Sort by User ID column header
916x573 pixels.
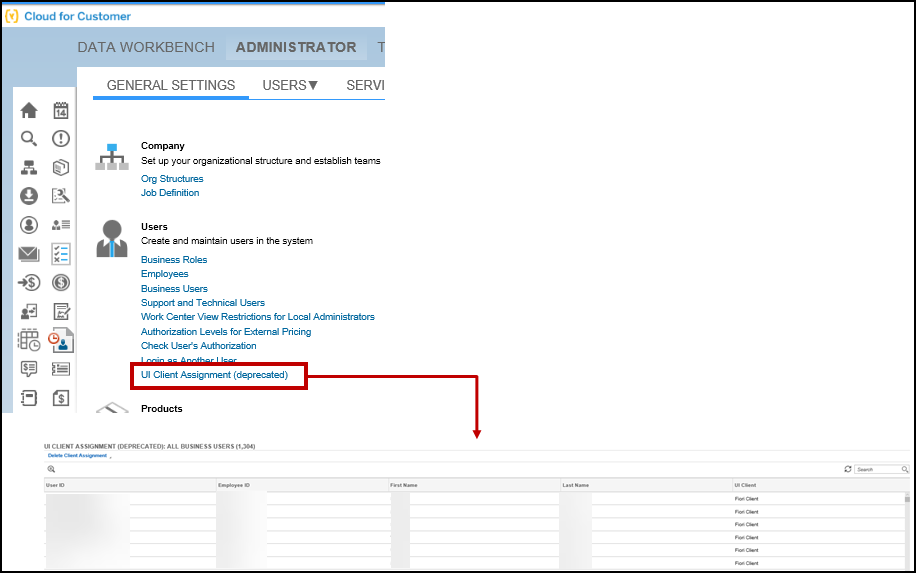[130, 485]
